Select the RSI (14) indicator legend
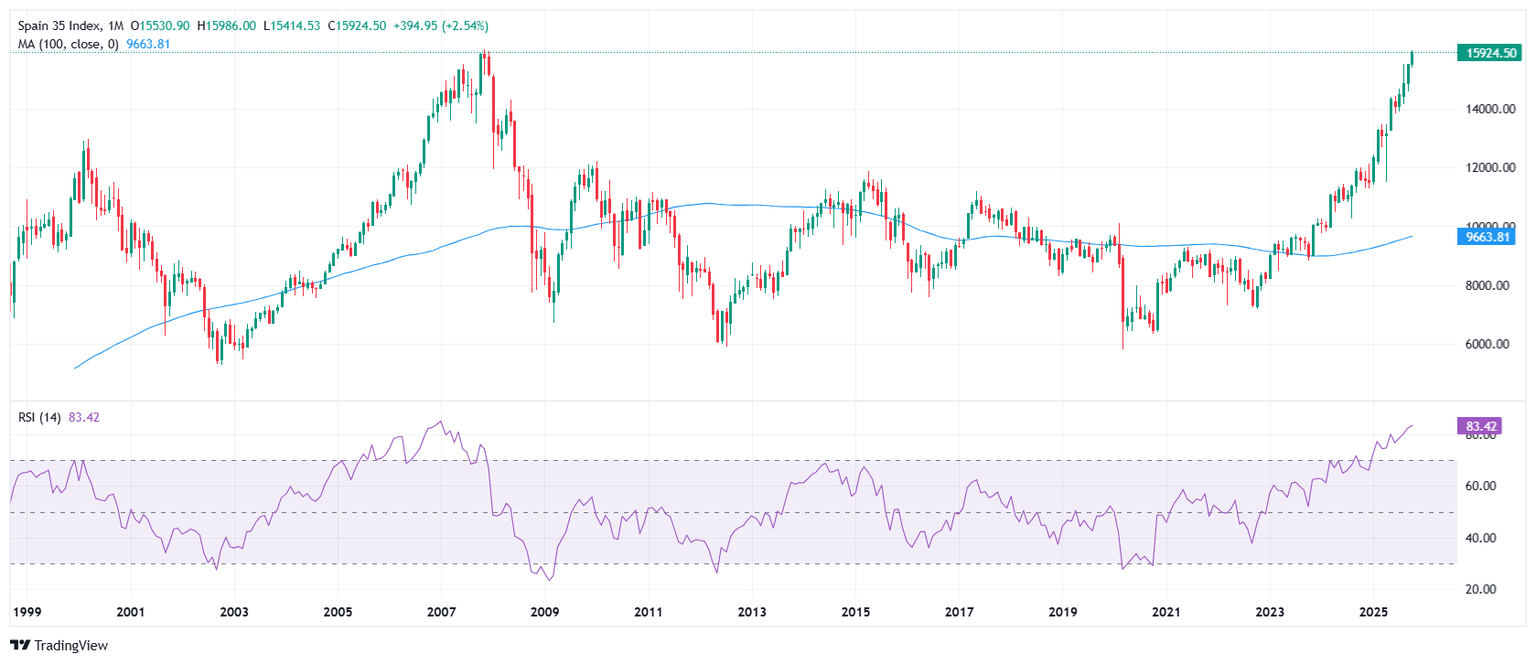This screenshot has height=663, width=1536. point(40,418)
